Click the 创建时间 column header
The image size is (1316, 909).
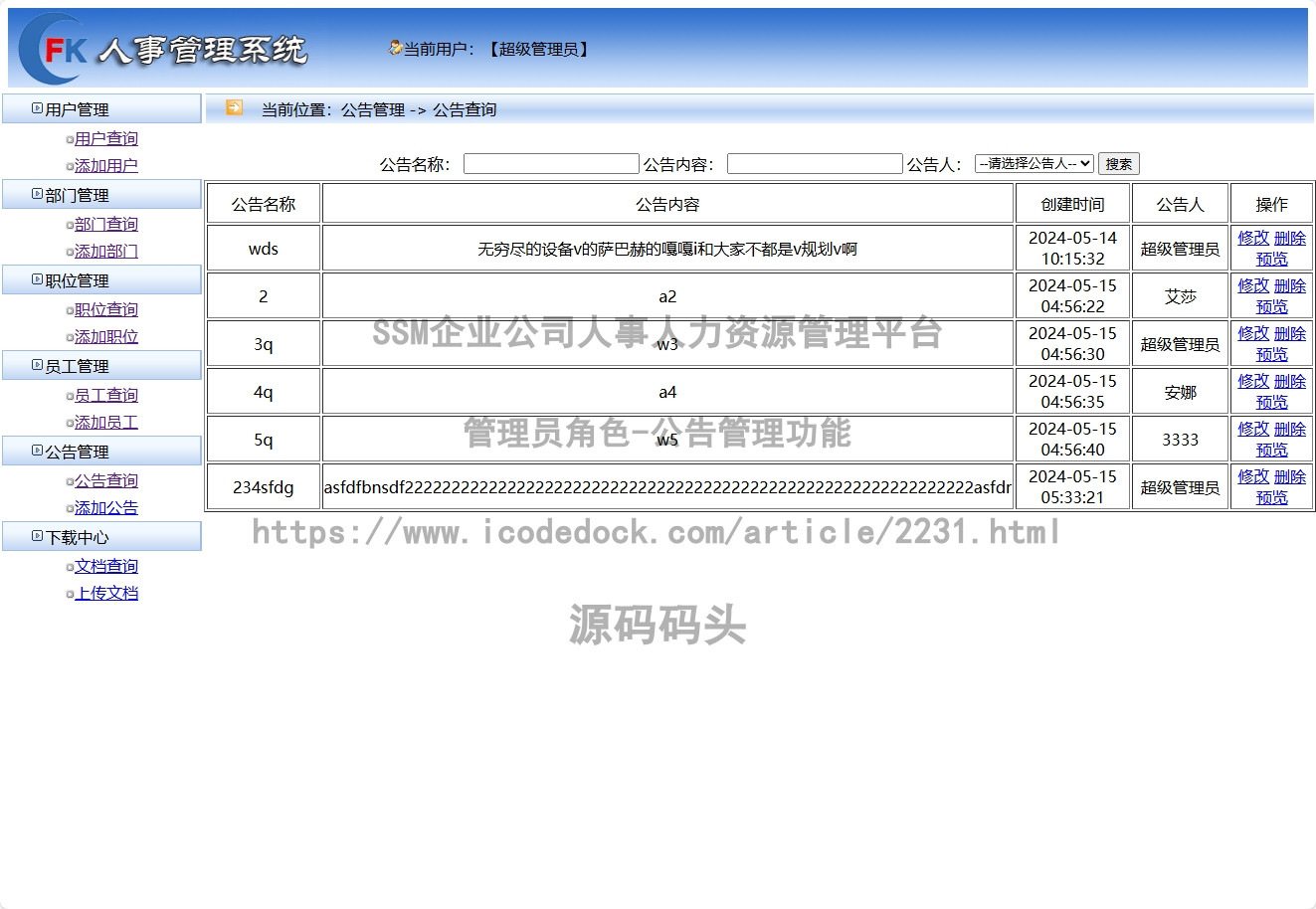pyautogui.click(x=1072, y=204)
